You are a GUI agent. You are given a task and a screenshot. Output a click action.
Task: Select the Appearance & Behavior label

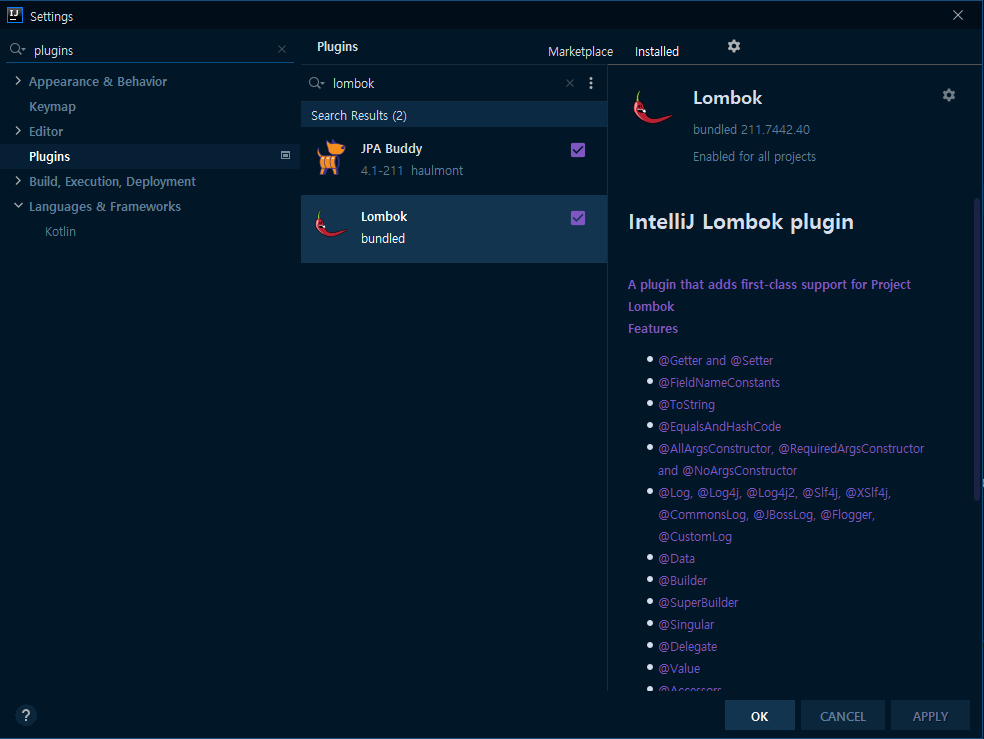(98, 82)
